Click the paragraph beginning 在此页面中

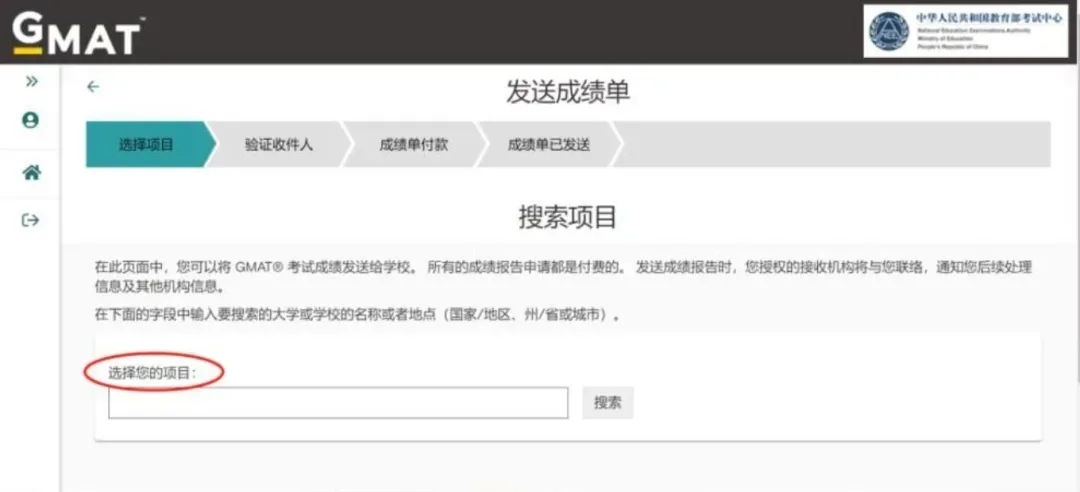563,276
